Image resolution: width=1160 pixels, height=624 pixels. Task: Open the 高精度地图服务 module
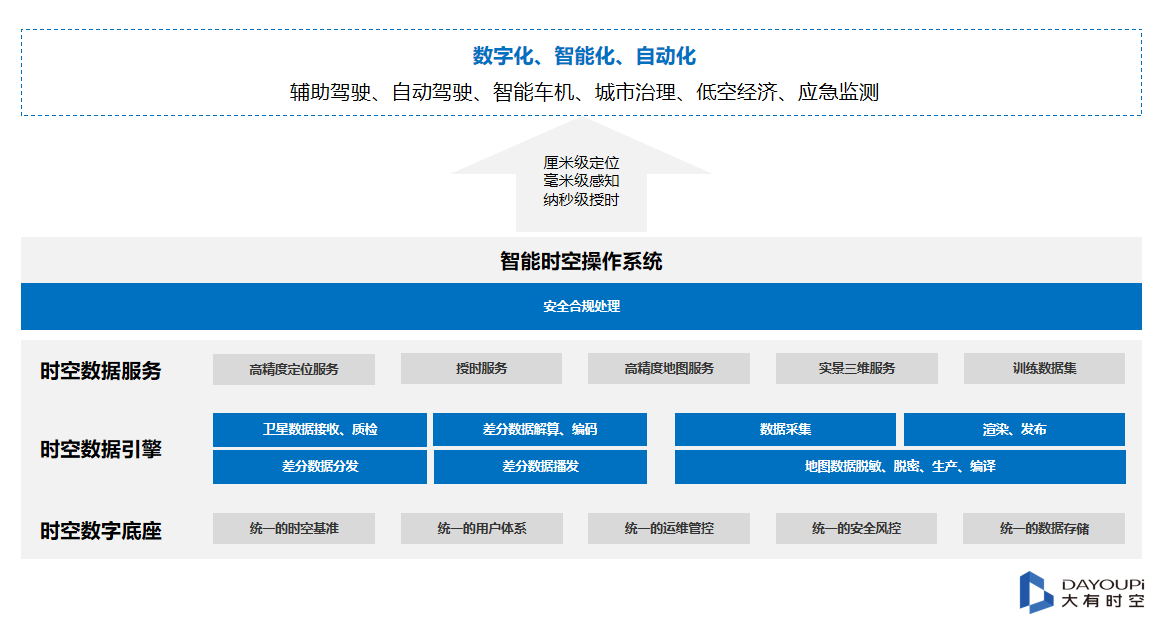coord(669,368)
